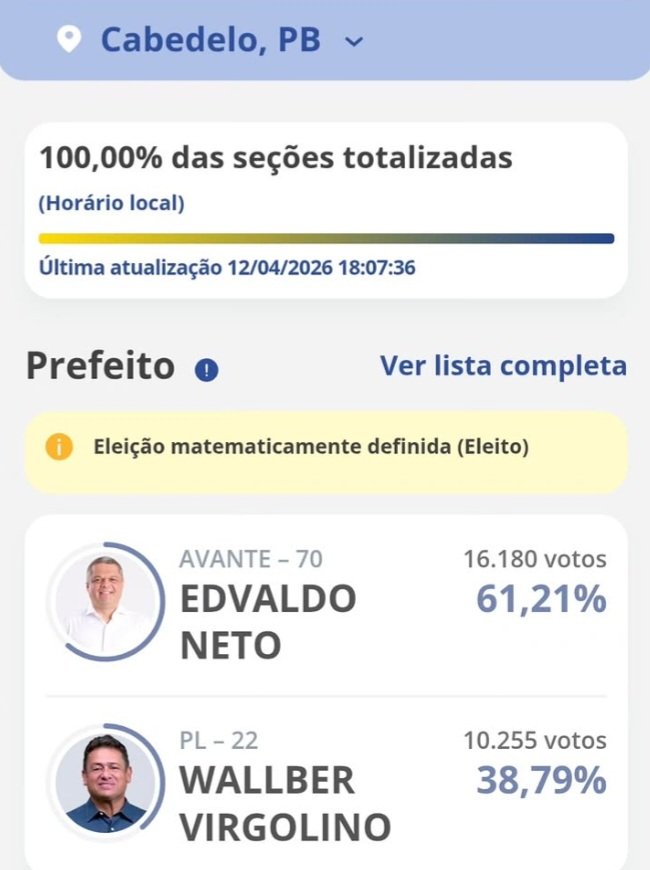Click the WALLBER VIRGOLINO candidate name
This screenshot has height=870, width=650.
pyautogui.click(x=284, y=803)
